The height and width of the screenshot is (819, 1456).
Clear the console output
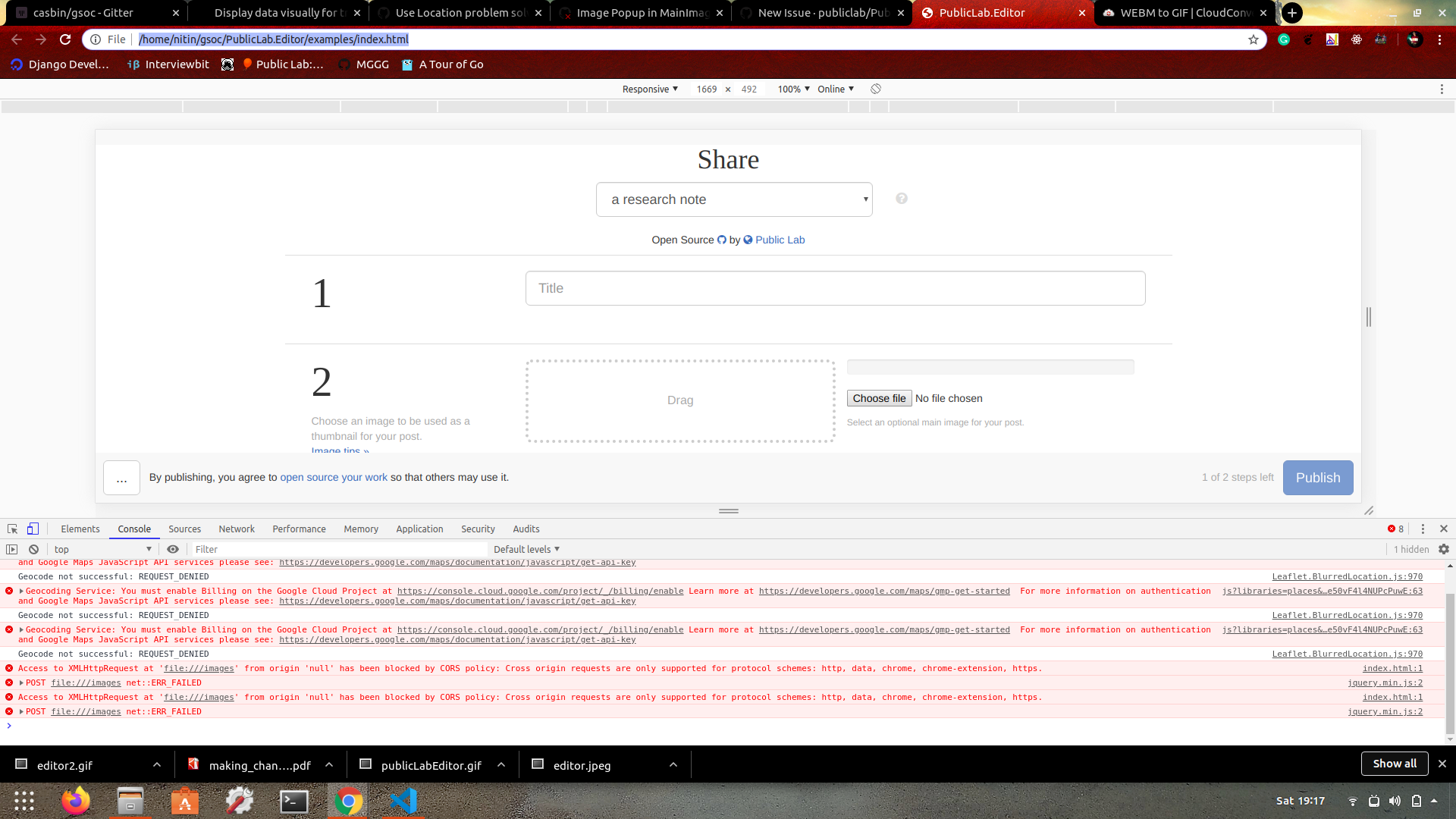click(33, 549)
